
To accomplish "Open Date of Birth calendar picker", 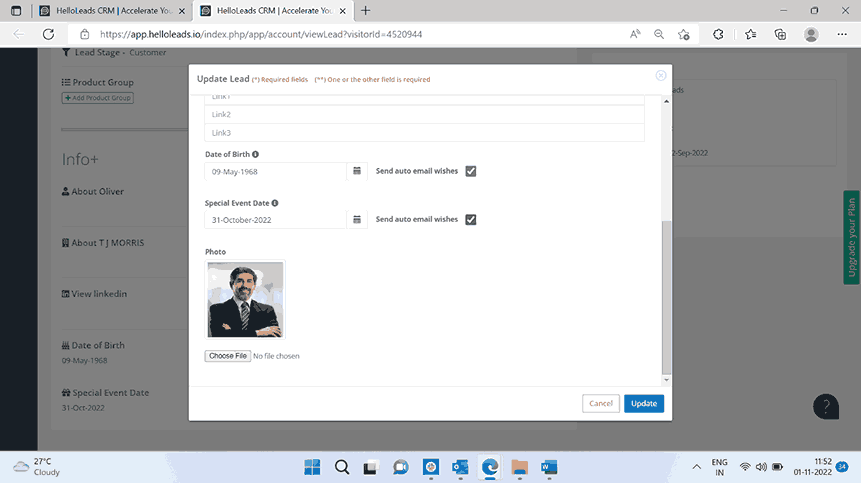I will [357, 171].
